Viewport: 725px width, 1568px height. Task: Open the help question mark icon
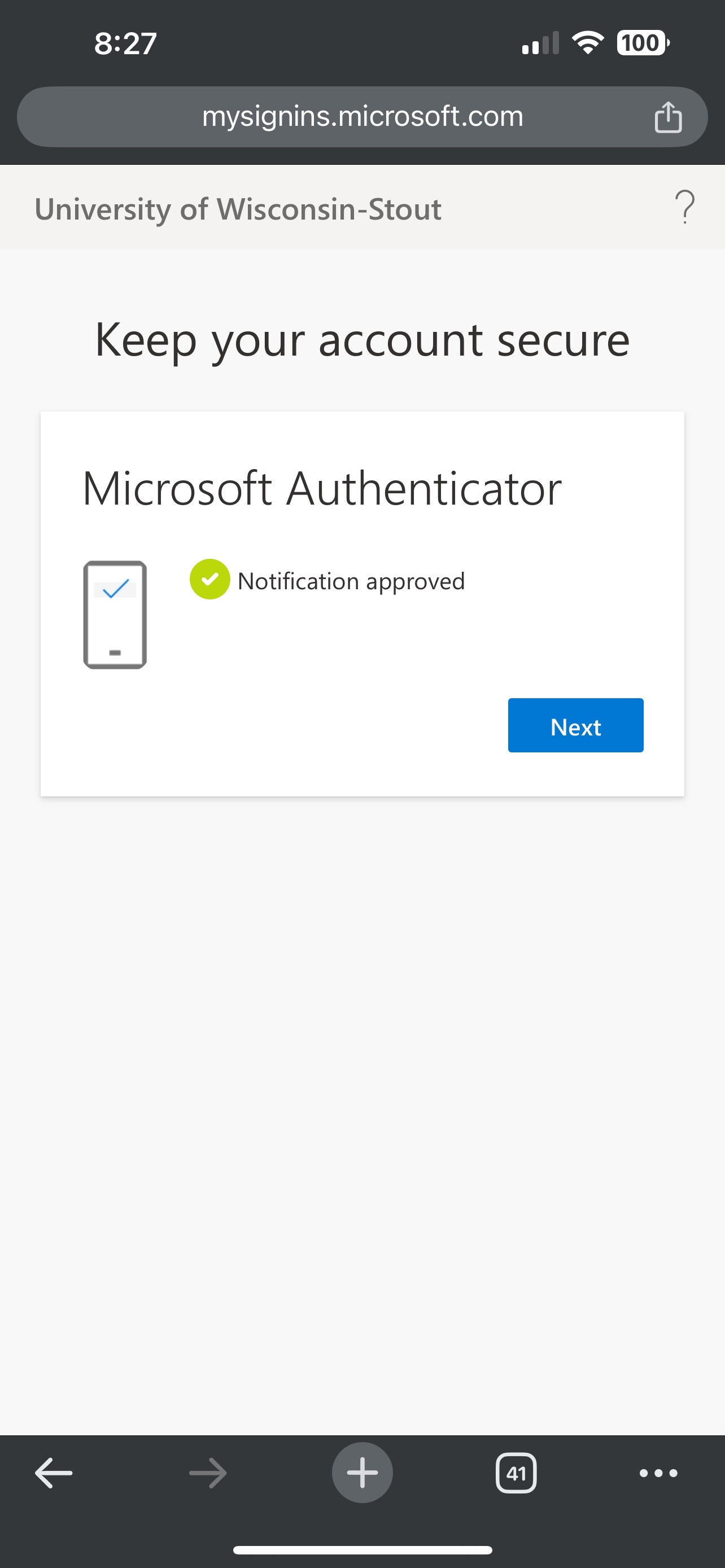(685, 207)
